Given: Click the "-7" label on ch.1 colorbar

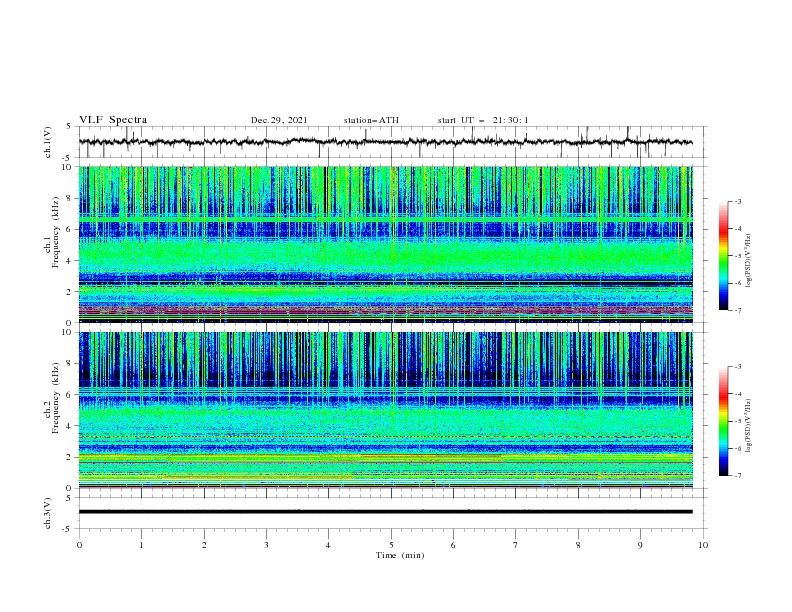Looking at the screenshot, I should (738, 310).
